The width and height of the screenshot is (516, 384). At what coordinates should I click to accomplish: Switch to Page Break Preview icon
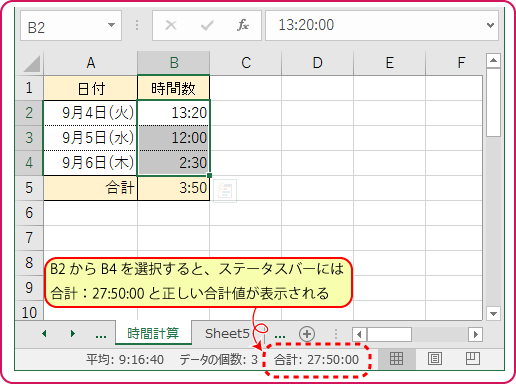(x=473, y=359)
